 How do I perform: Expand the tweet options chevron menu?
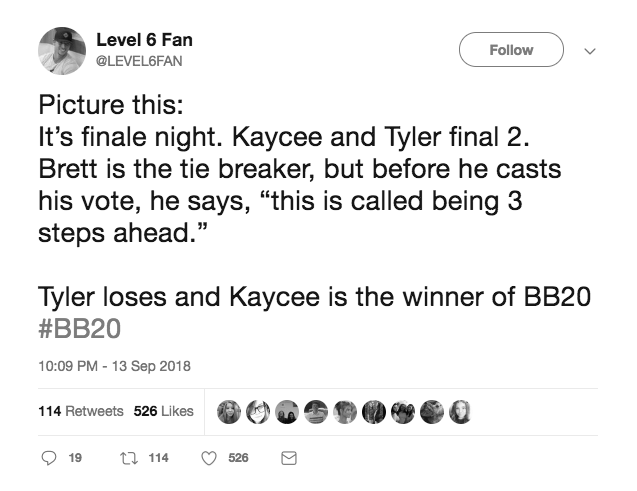click(589, 51)
